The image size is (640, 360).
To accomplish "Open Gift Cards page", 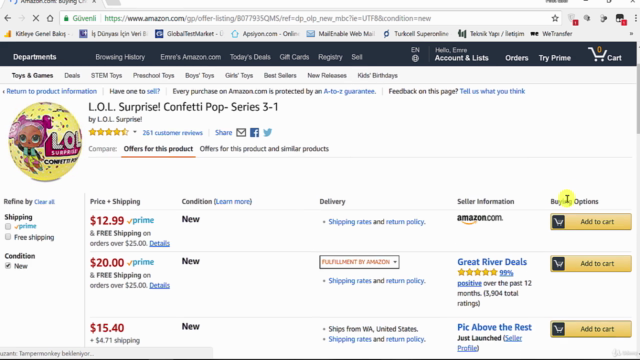I will 294,57.
